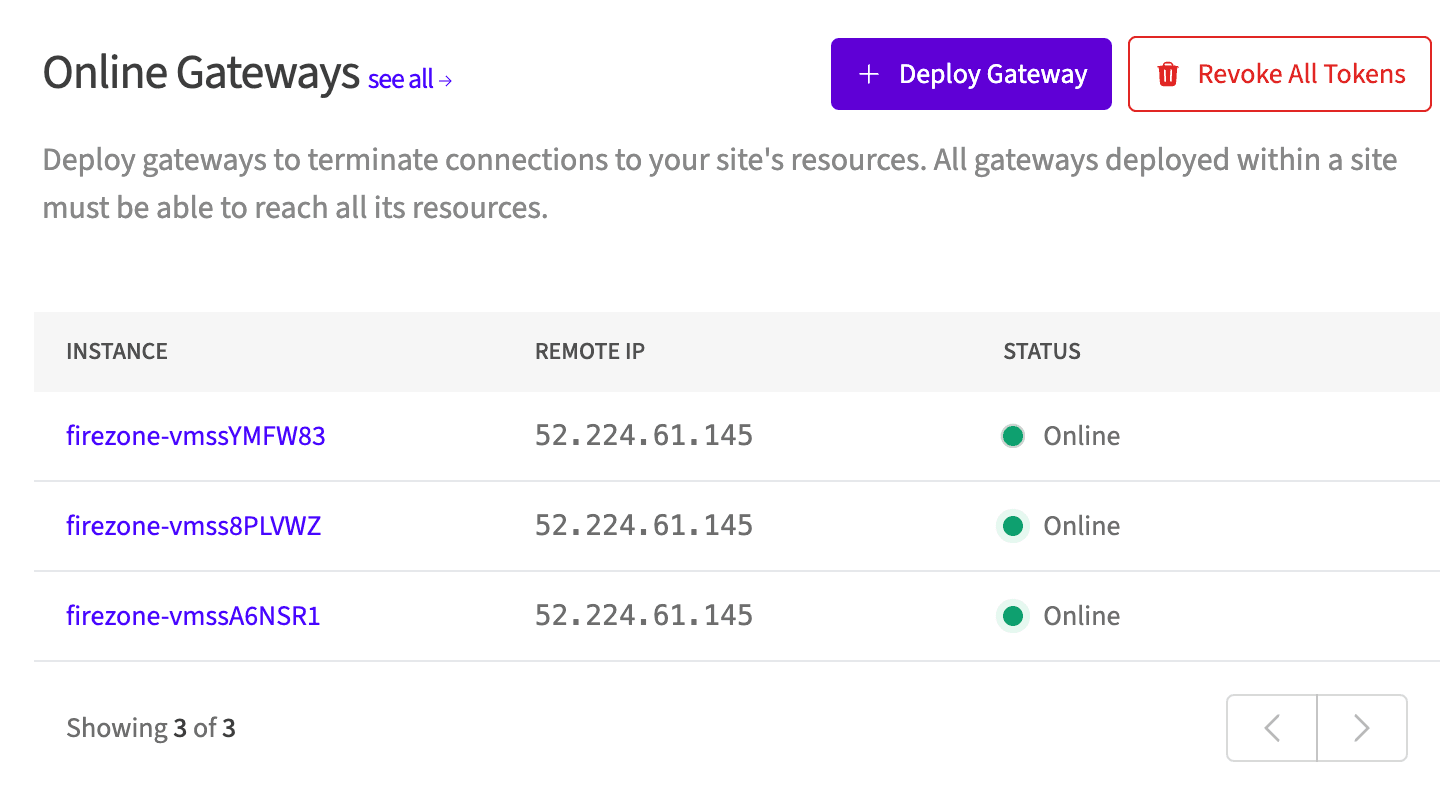Click the IP address of firezone-vmssYMFW83
This screenshot has height=798, width=1456.
(x=644, y=435)
